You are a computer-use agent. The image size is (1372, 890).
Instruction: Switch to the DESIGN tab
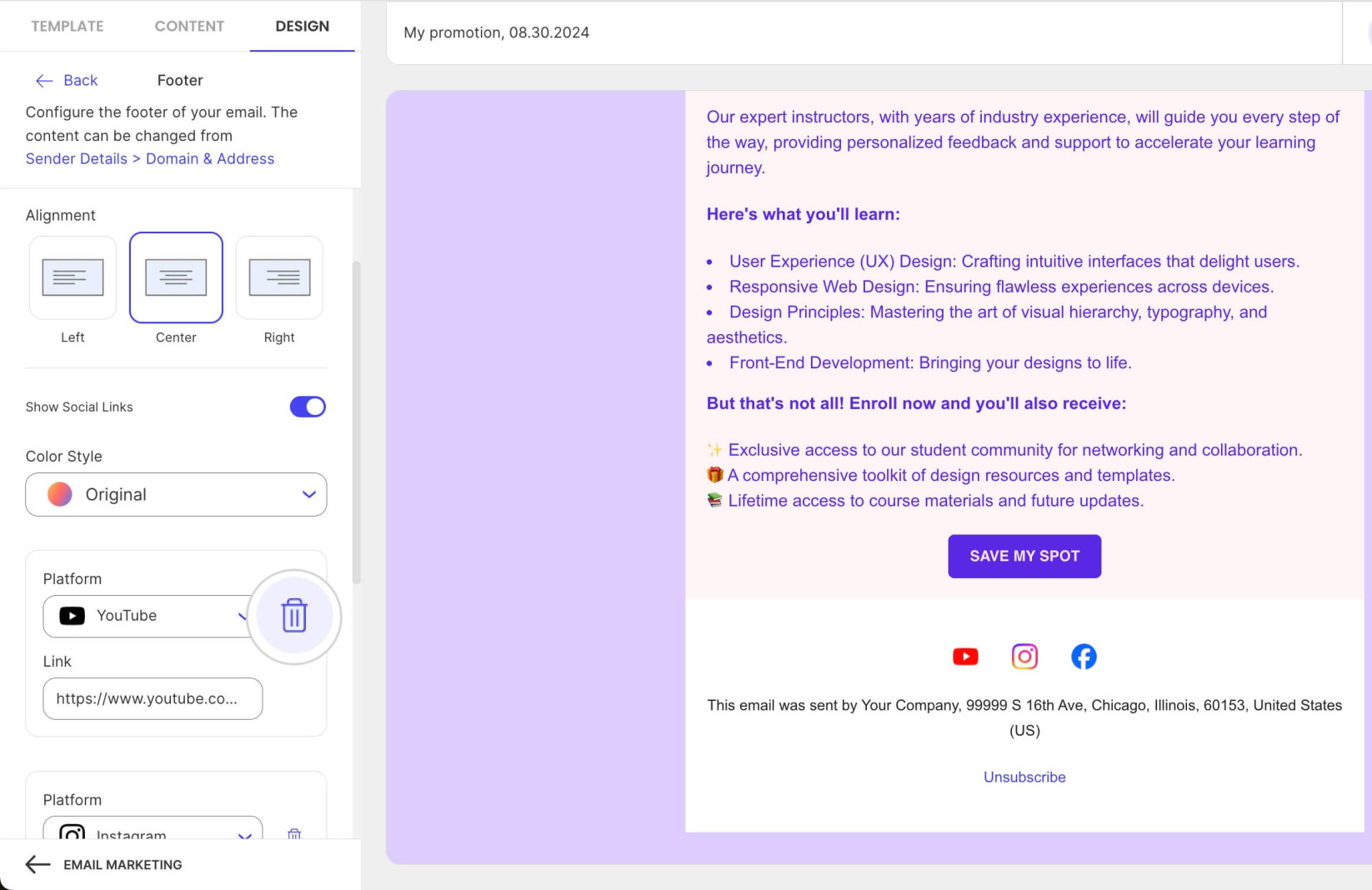click(302, 26)
